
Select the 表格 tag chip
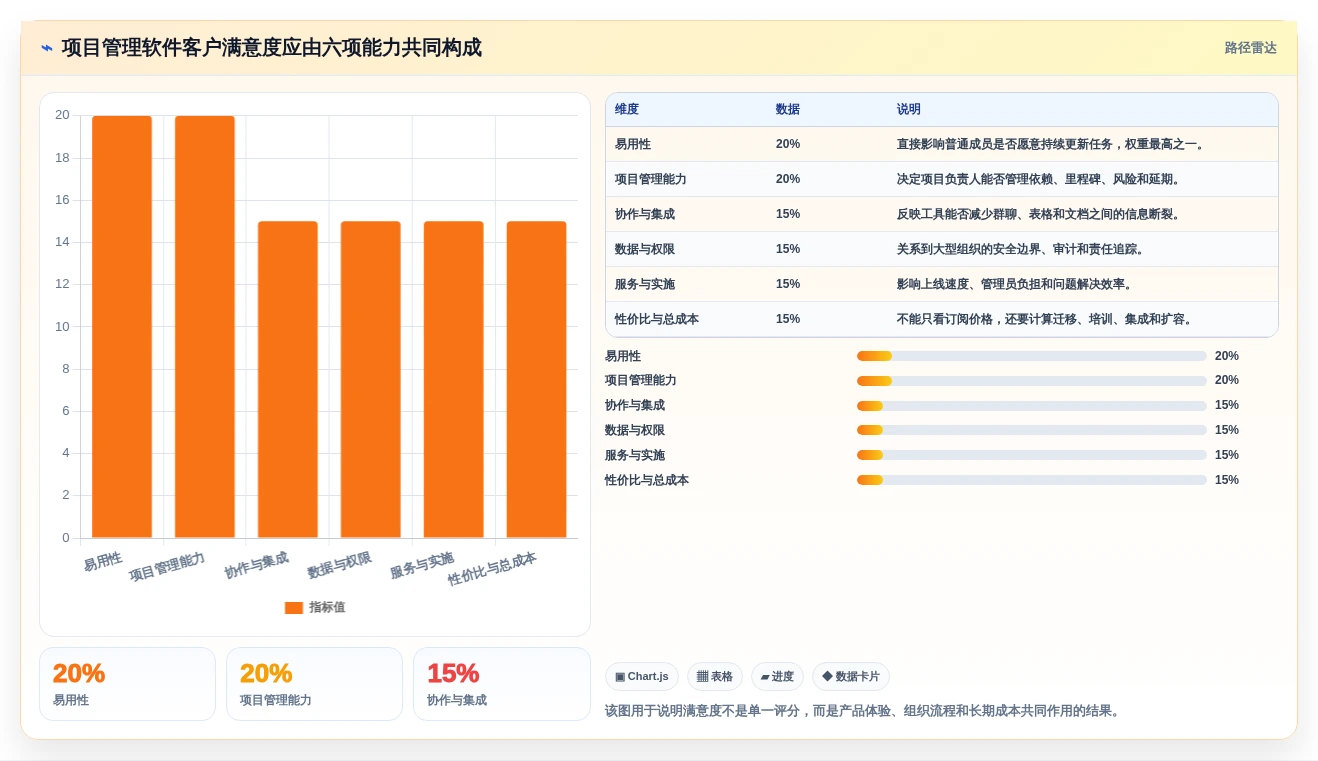click(715, 677)
